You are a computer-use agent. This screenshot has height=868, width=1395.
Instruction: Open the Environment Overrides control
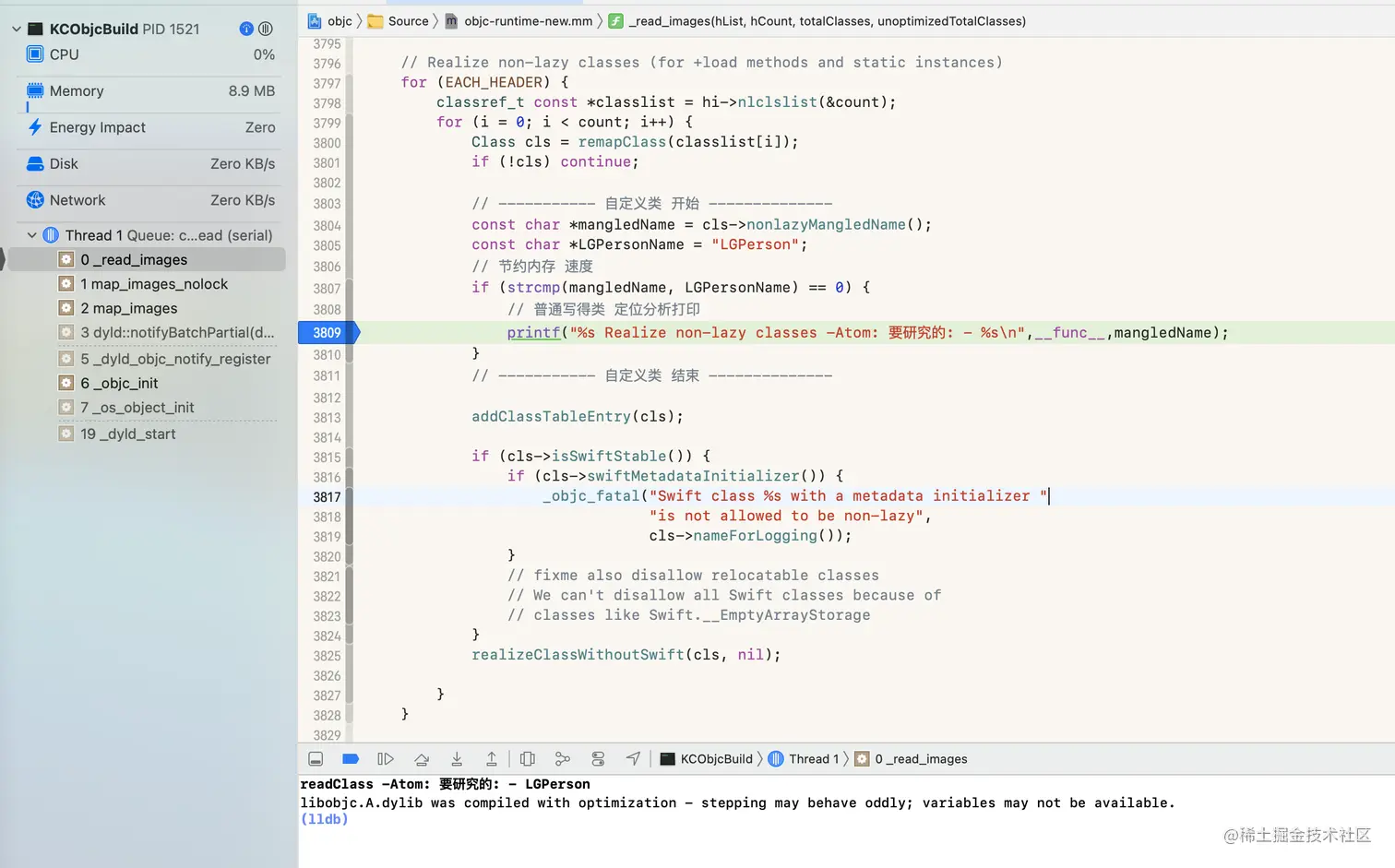point(598,759)
